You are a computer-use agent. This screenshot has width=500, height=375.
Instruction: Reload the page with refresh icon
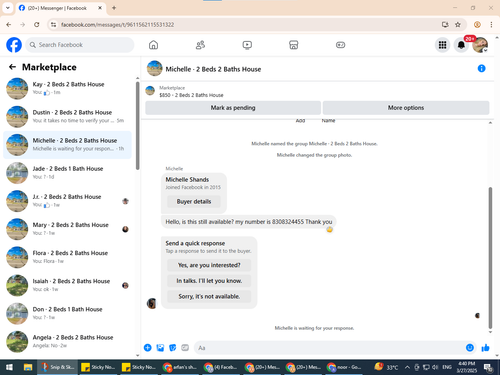click(x=37, y=24)
